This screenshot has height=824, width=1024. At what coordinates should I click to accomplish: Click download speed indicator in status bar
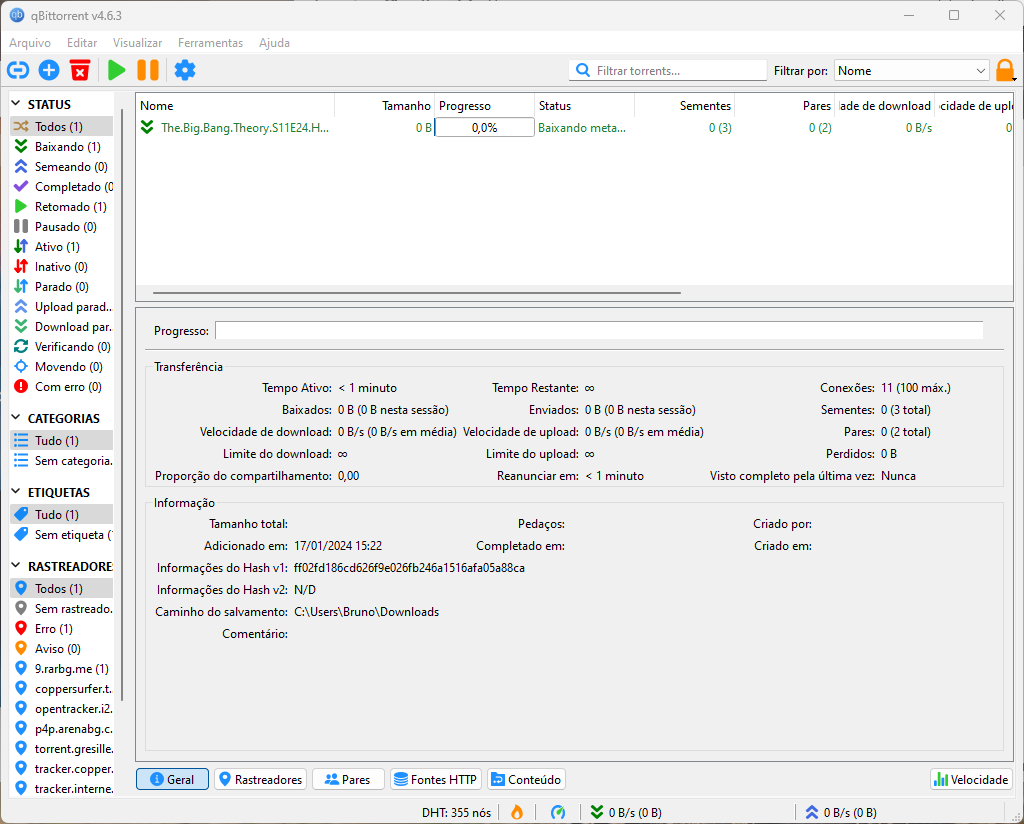(x=626, y=812)
